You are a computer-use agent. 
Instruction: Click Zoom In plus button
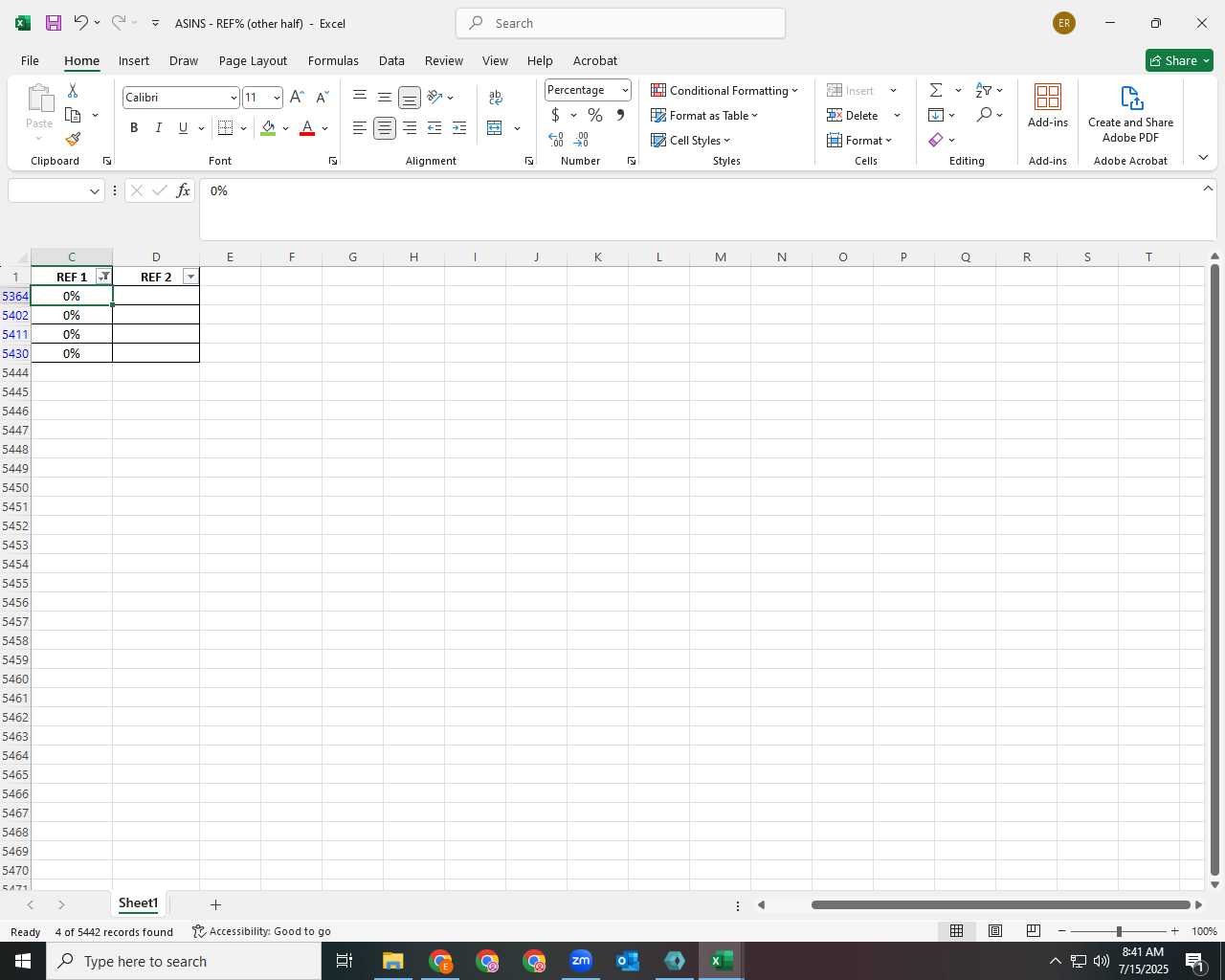pos(1174,931)
